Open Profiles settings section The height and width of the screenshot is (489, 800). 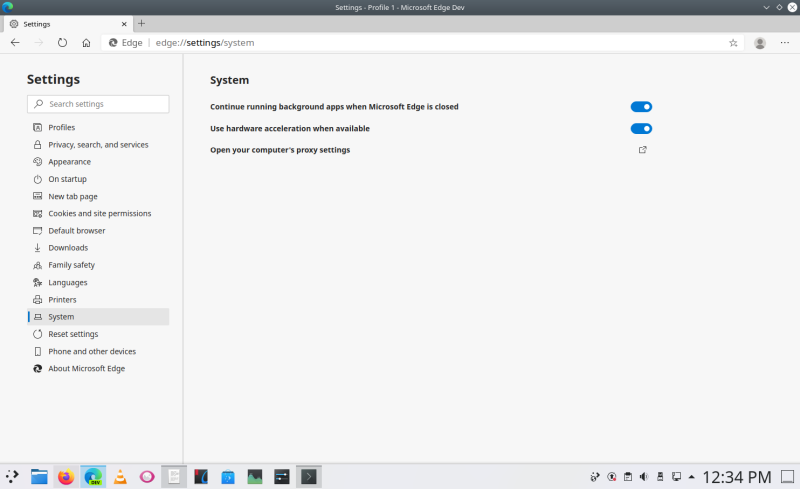click(x=98, y=128)
